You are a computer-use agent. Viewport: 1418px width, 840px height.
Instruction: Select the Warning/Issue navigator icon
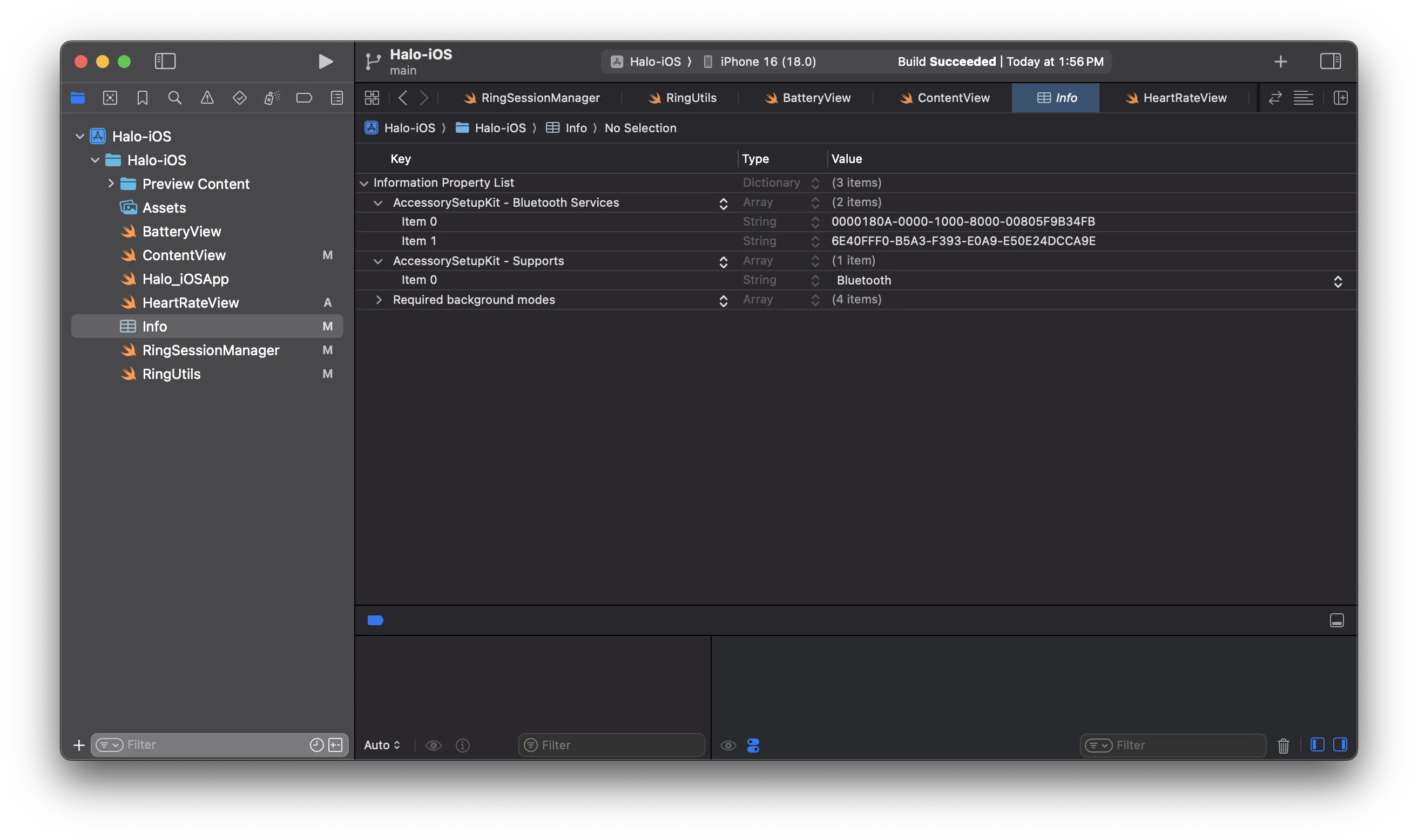click(x=207, y=97)
